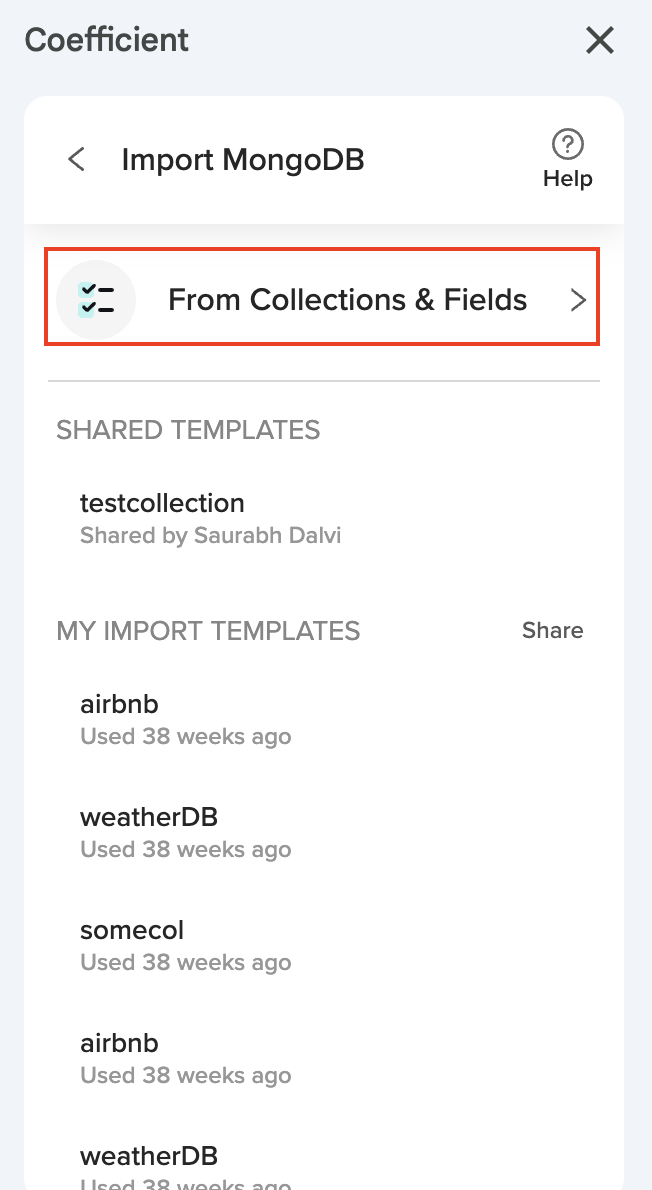Open the bottom-most weatherDB template

[148, 1156]
